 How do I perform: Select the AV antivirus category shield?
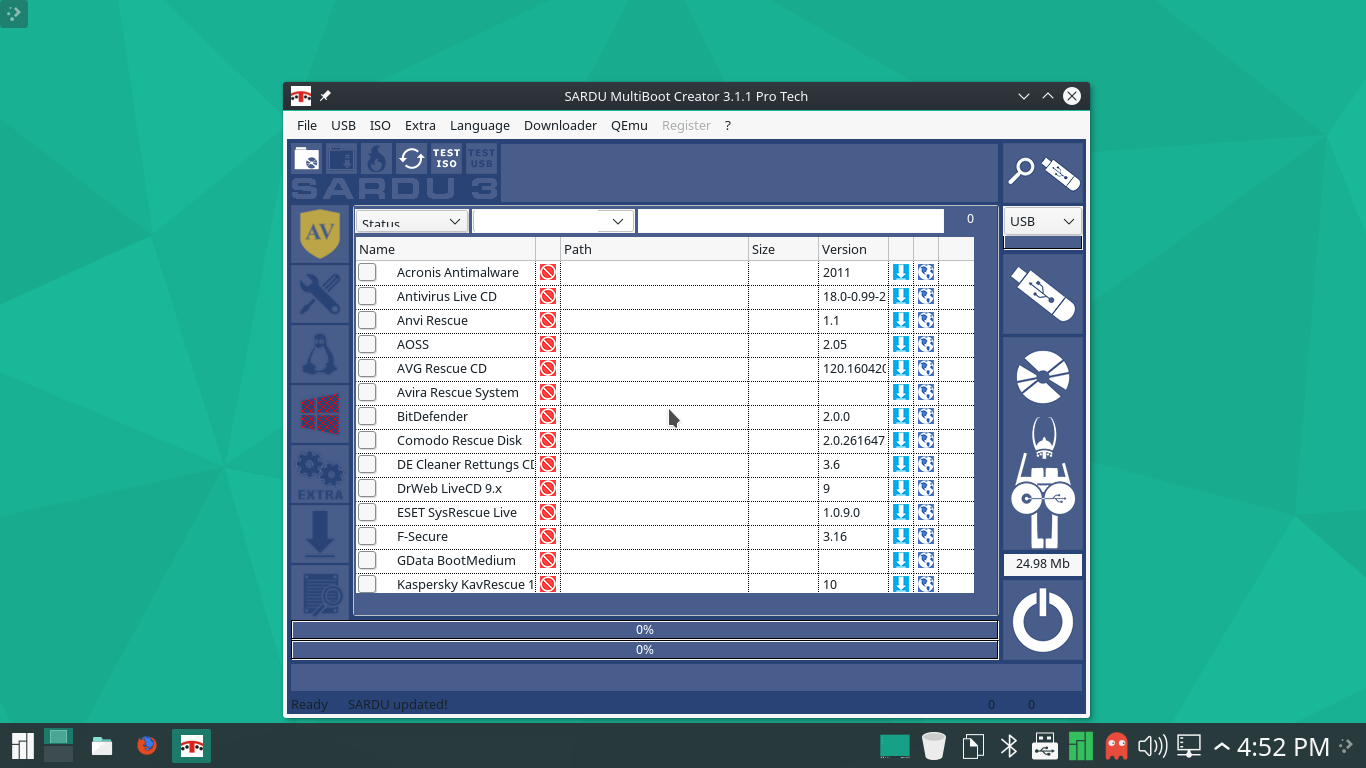tap(320, 234)
